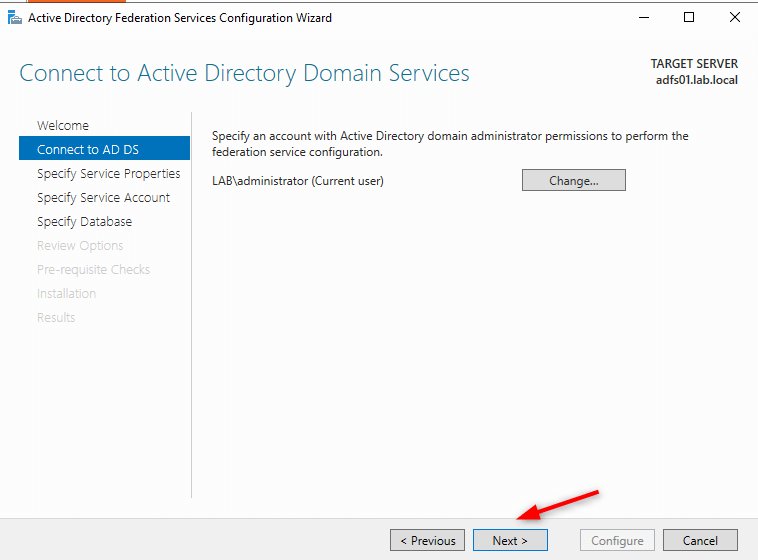758x560 pixels.
Task: Select the Pre-requisite Checks step
Action: click(94, 269)
